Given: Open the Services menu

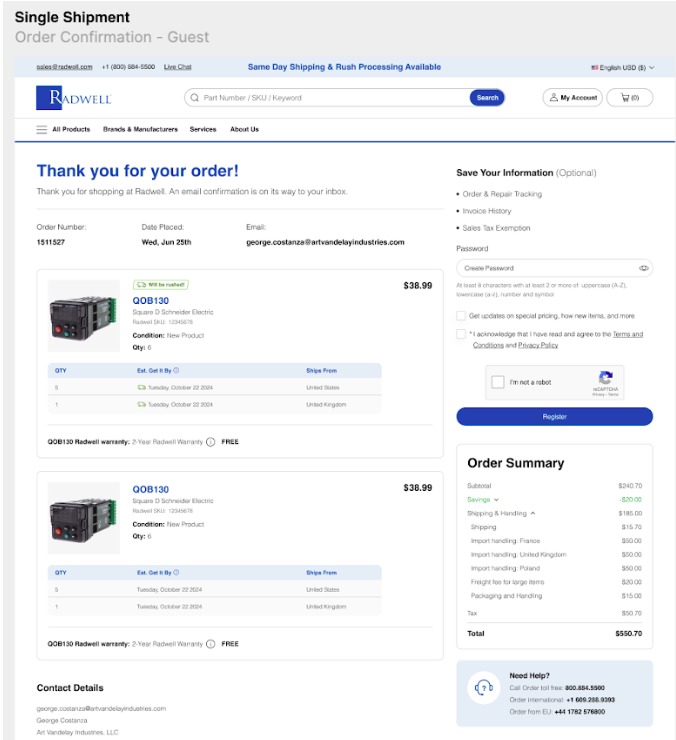Looking at the screenshot, I should click(203, 129).
